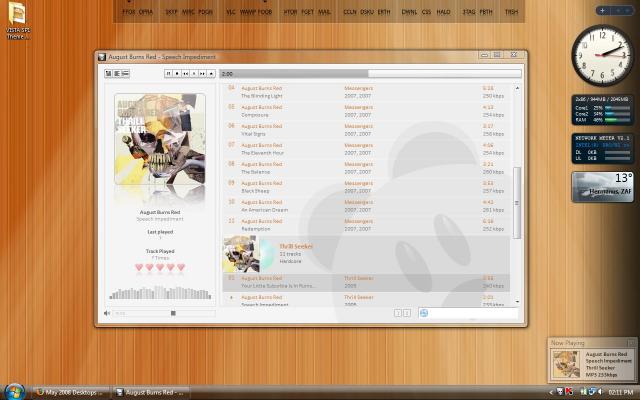Image resolution: width=640 pixels, height=400 pixels.
Task: Click the first layout view icon
Action: click(108, 73)
